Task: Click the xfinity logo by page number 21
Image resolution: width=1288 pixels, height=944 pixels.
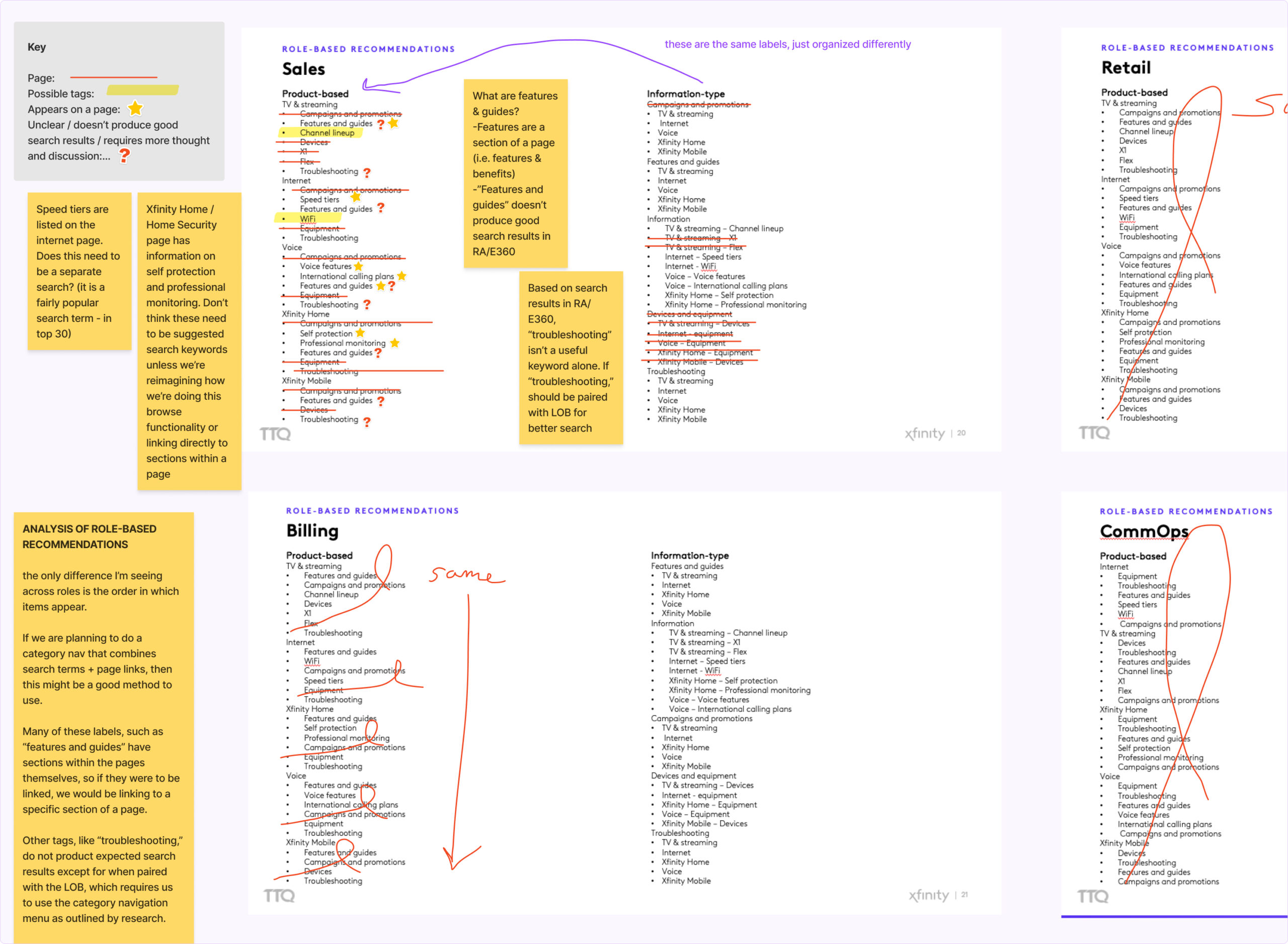Action: [x=928, y=895]
